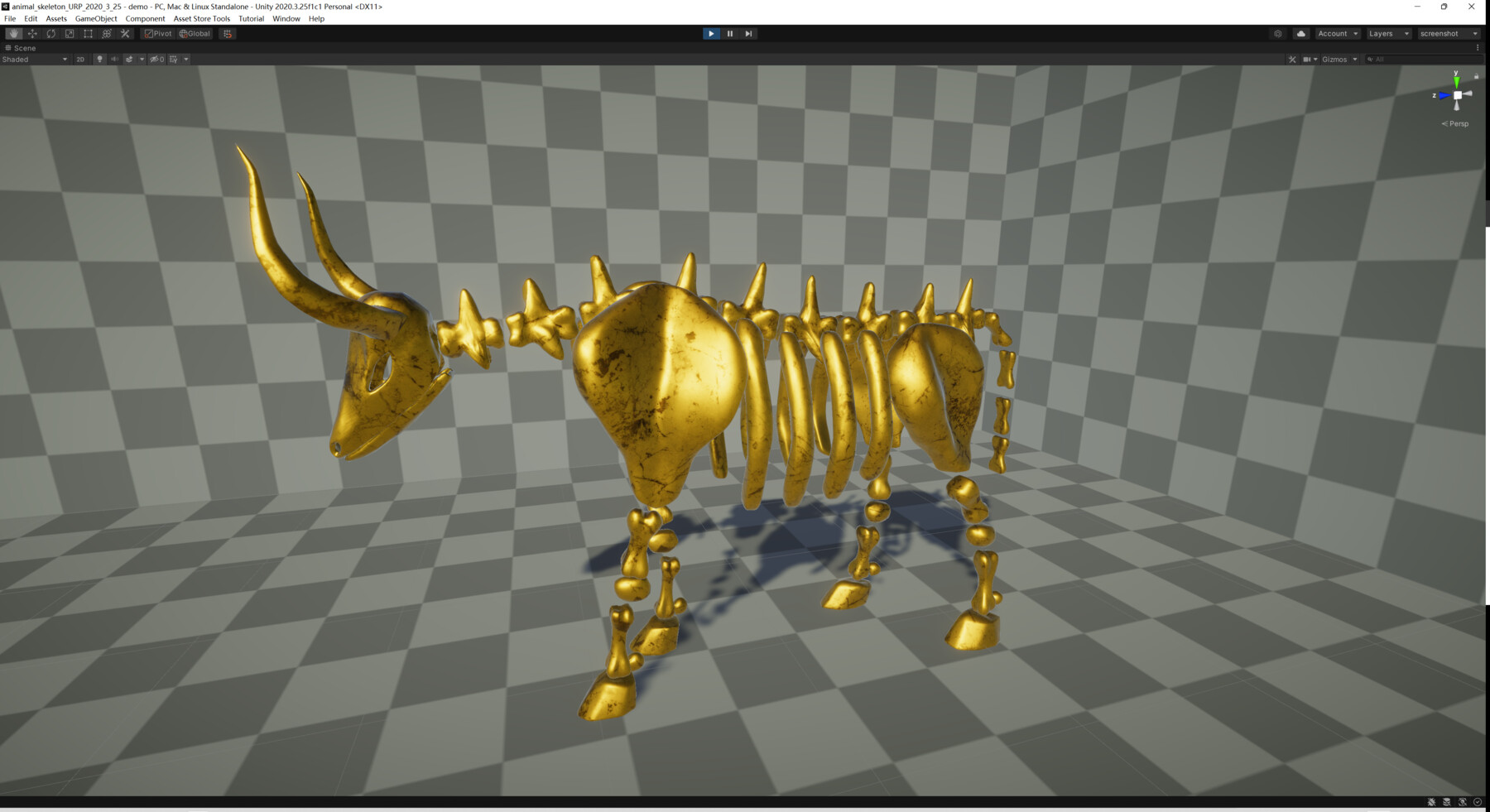
Task: Open the Asset Store Tools menu
Action: (202, 18)
